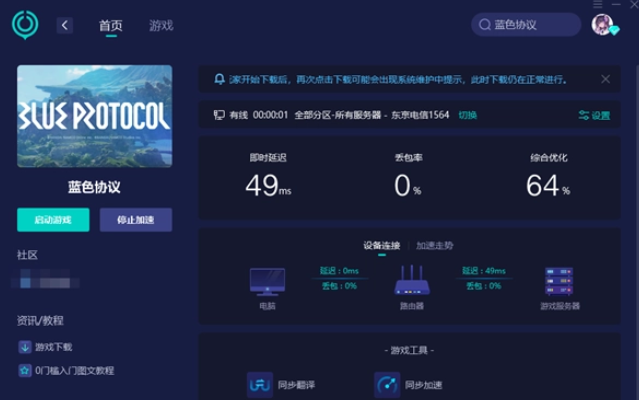Click the star icon beside tutorial link
Image resolution: width=639 pixels, height=400 pixels.
(25, 371)
